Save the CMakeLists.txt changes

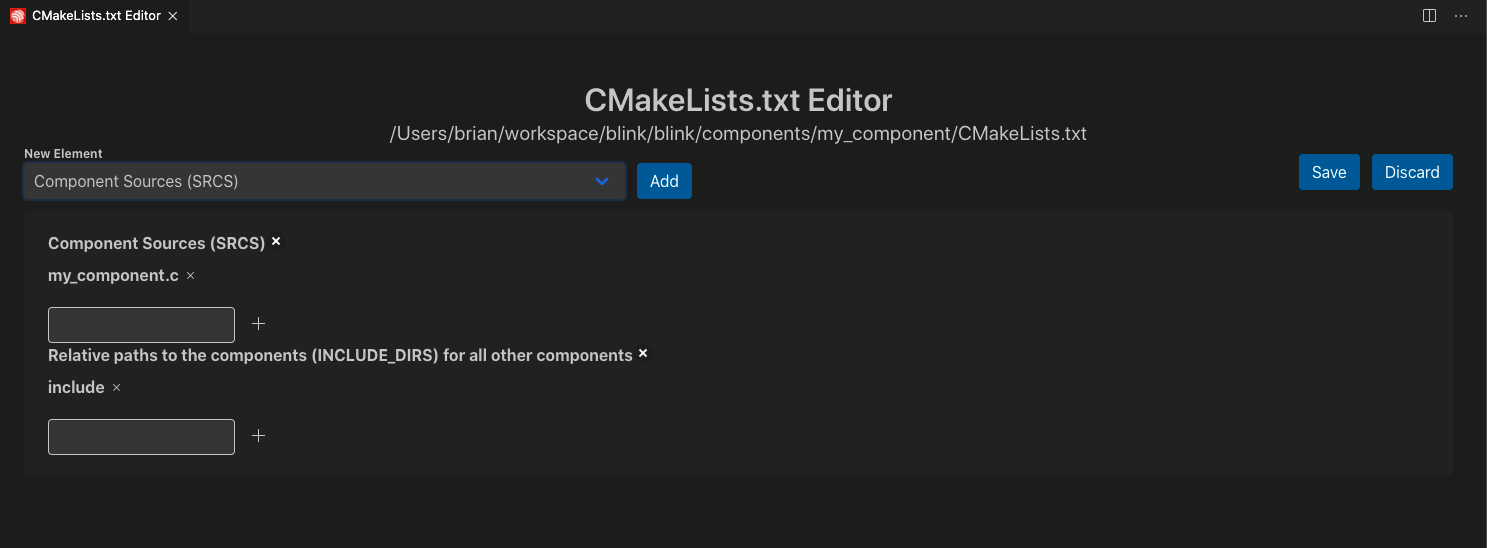pos(1329,172)
